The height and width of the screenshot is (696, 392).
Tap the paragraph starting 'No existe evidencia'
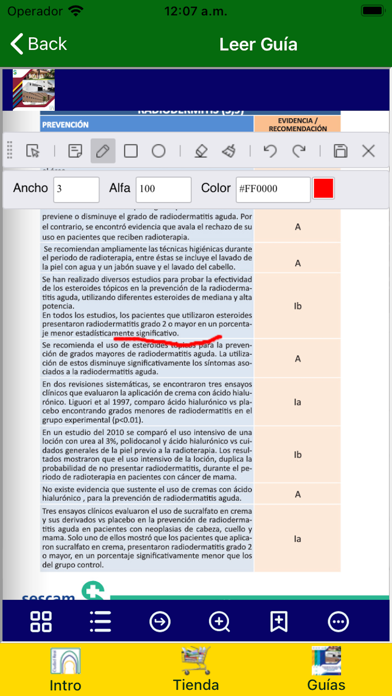click(x=147, y=494)
